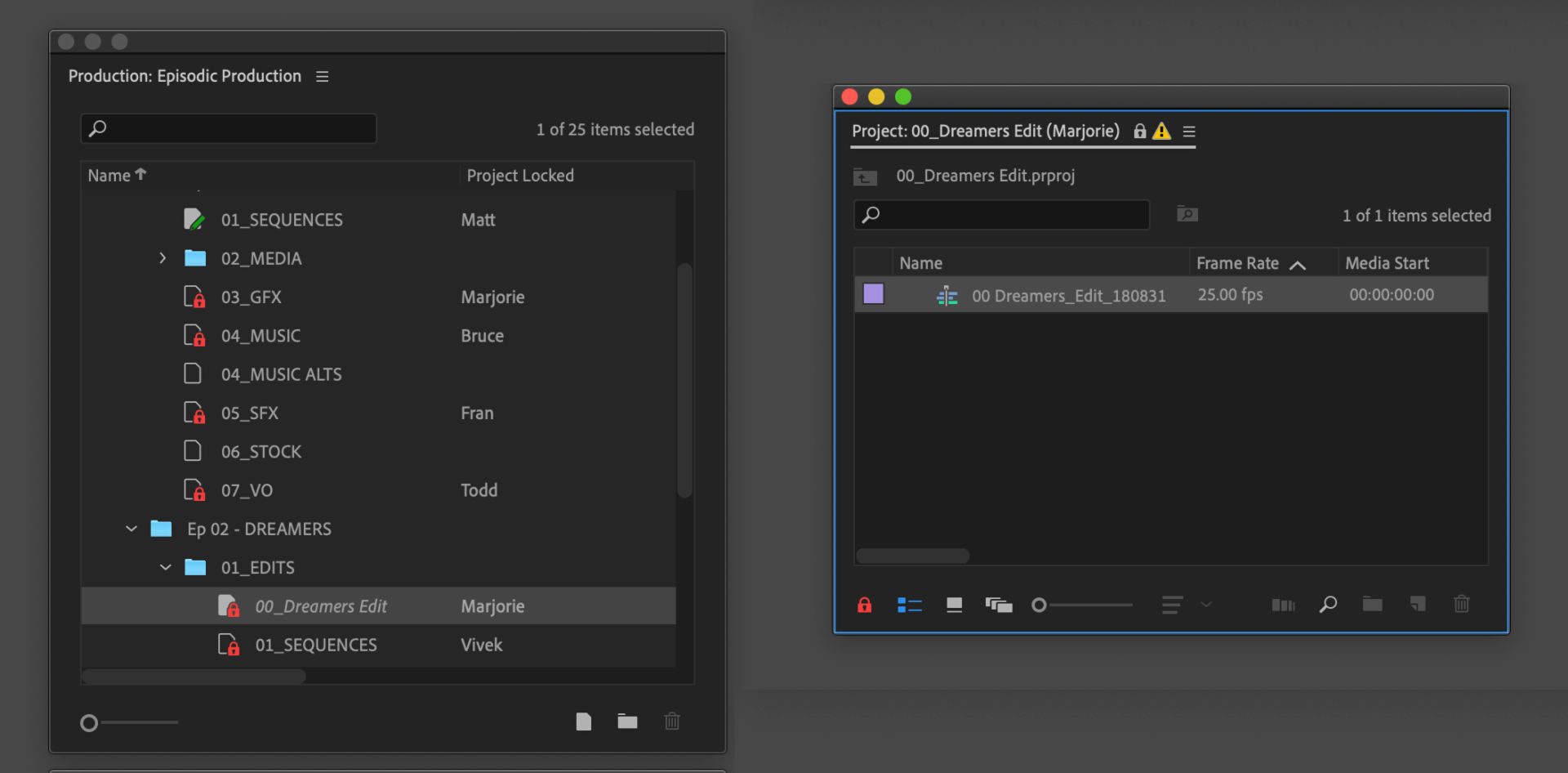
Task: Click the Marjorie lock owner for 03_GFX
Action: pyautogui.click(x=492, y=297)
